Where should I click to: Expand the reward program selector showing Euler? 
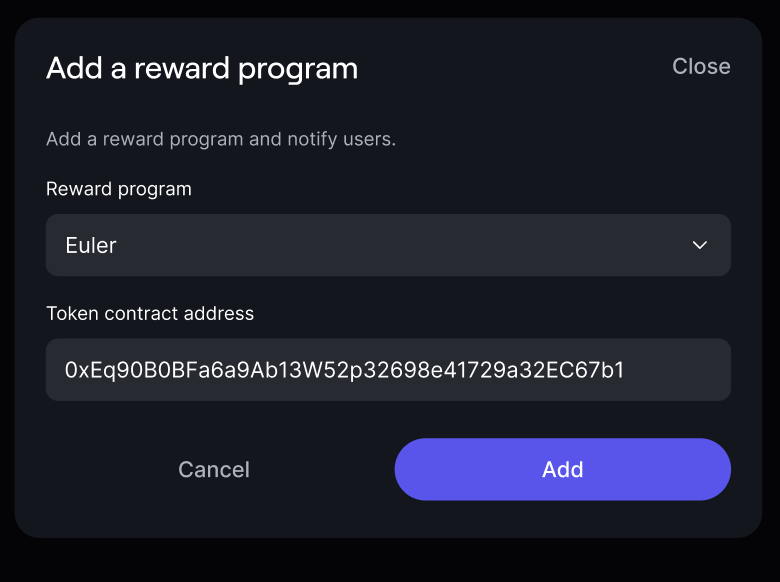388,245
